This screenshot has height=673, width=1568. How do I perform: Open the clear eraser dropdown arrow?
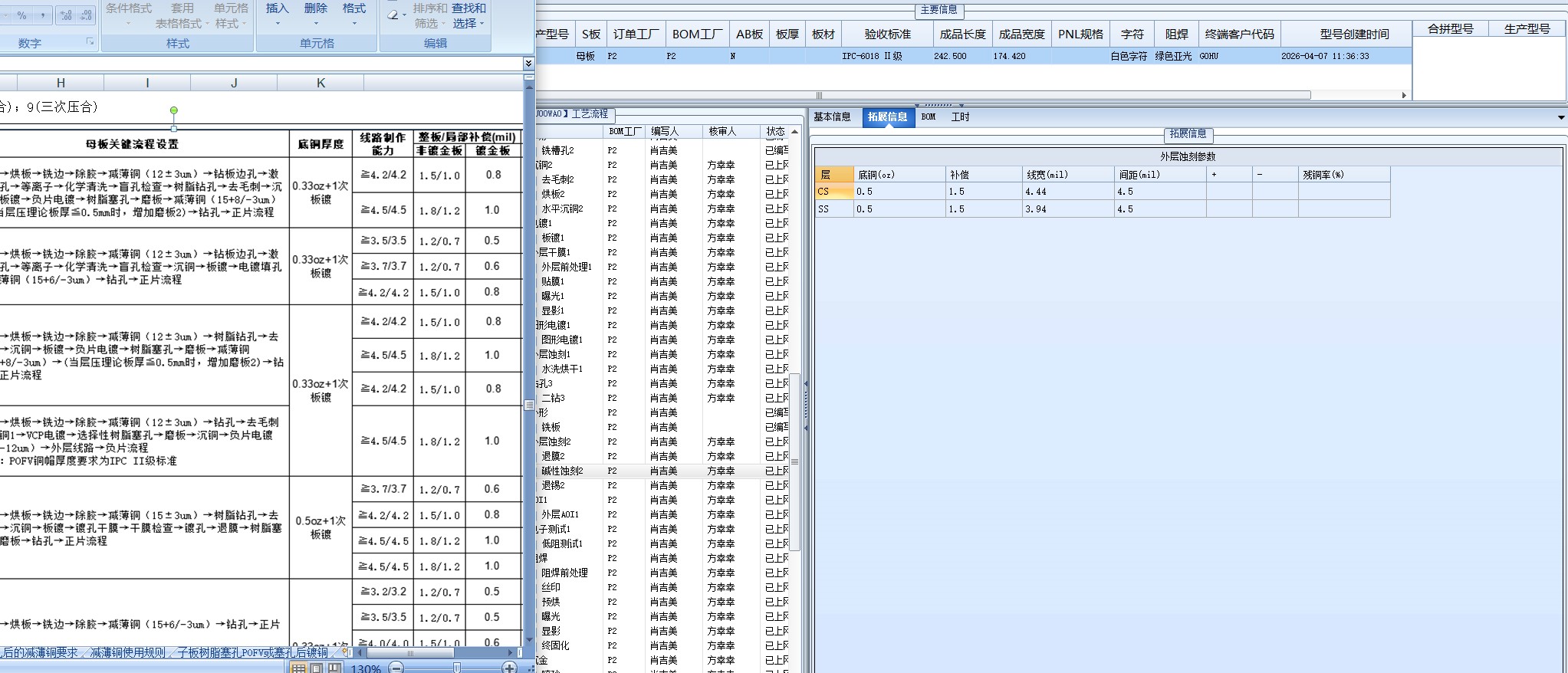pyautogui.click(x=404, y=15)
